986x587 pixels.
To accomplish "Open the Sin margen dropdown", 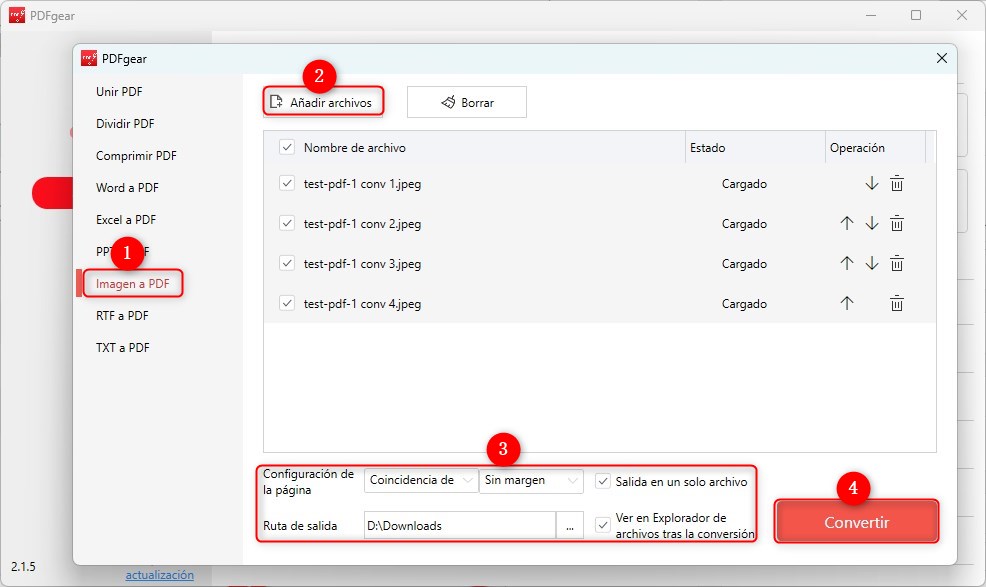I will 531,481.
